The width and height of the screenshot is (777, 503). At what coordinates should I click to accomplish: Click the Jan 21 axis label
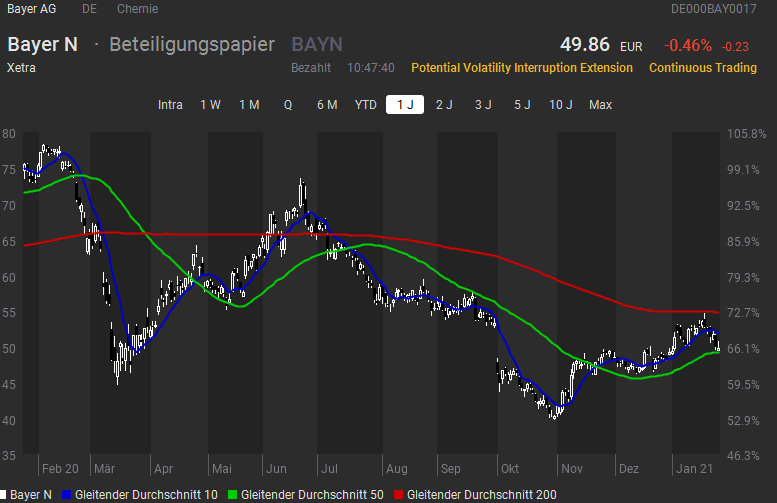[x=694, y=469]
